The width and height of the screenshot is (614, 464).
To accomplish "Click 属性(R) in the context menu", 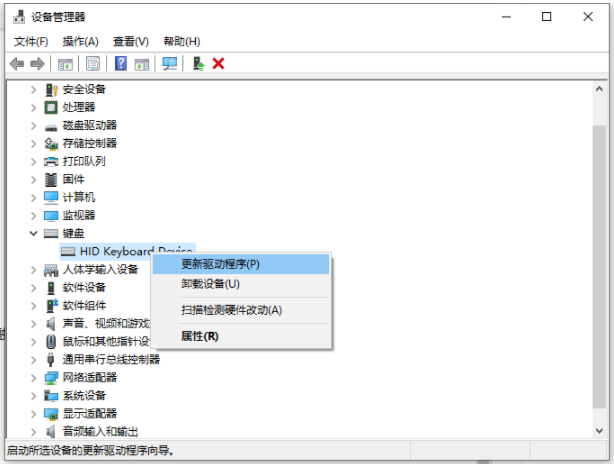I will (199, 336).
